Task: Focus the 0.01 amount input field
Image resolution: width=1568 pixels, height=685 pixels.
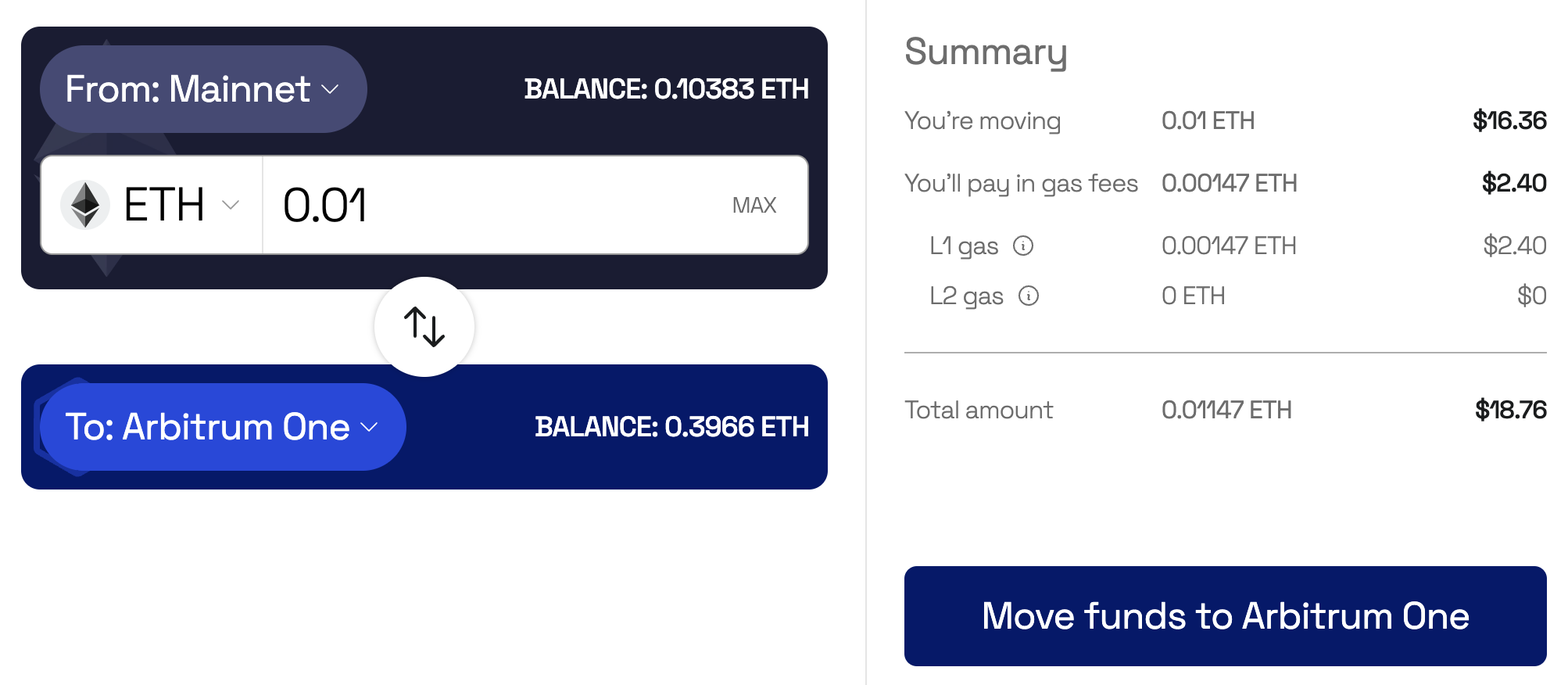Action: 500,205
